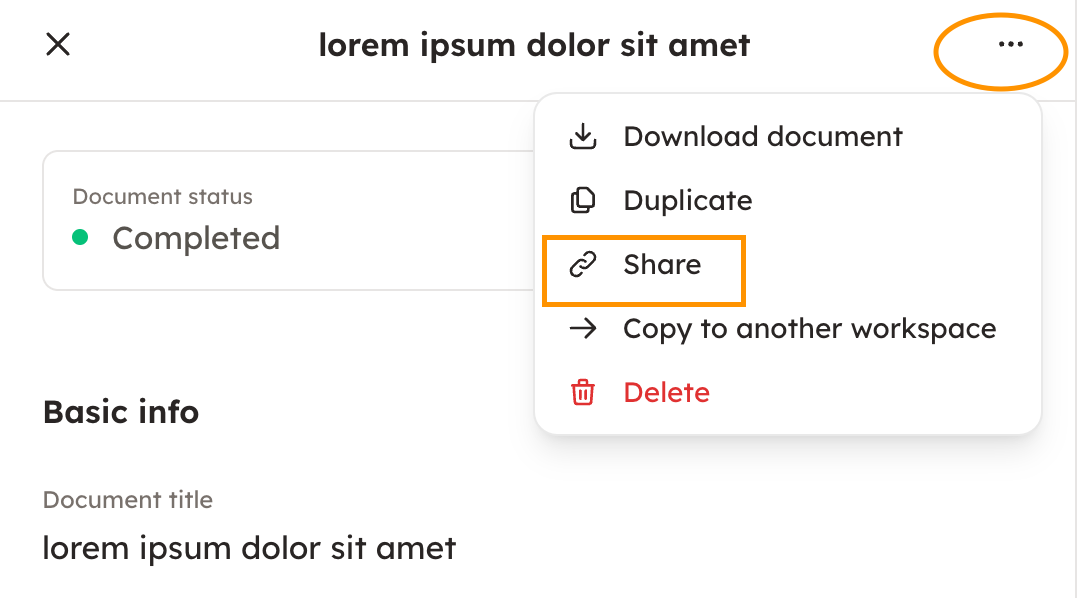The width and height of the screenshot is (1078, 598).
Task: Open the three-dot more options menu
Action: tap(1010, 45)
